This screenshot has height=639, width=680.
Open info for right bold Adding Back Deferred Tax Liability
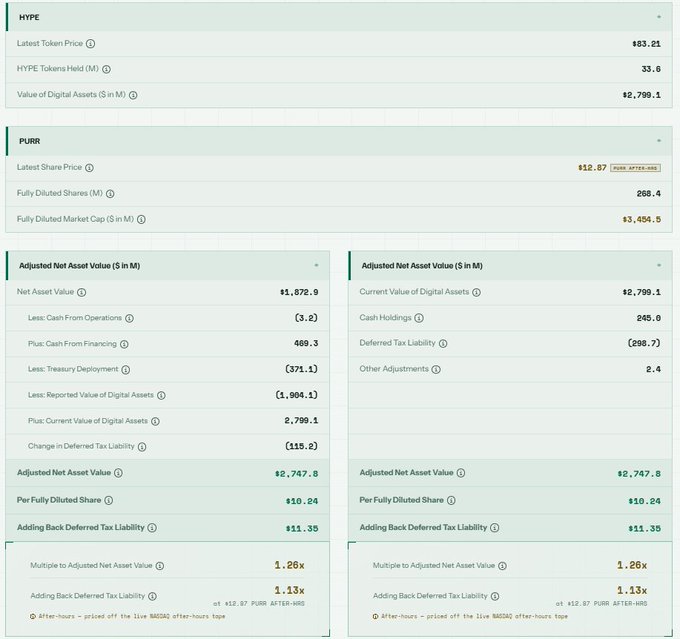click(494, 528)
